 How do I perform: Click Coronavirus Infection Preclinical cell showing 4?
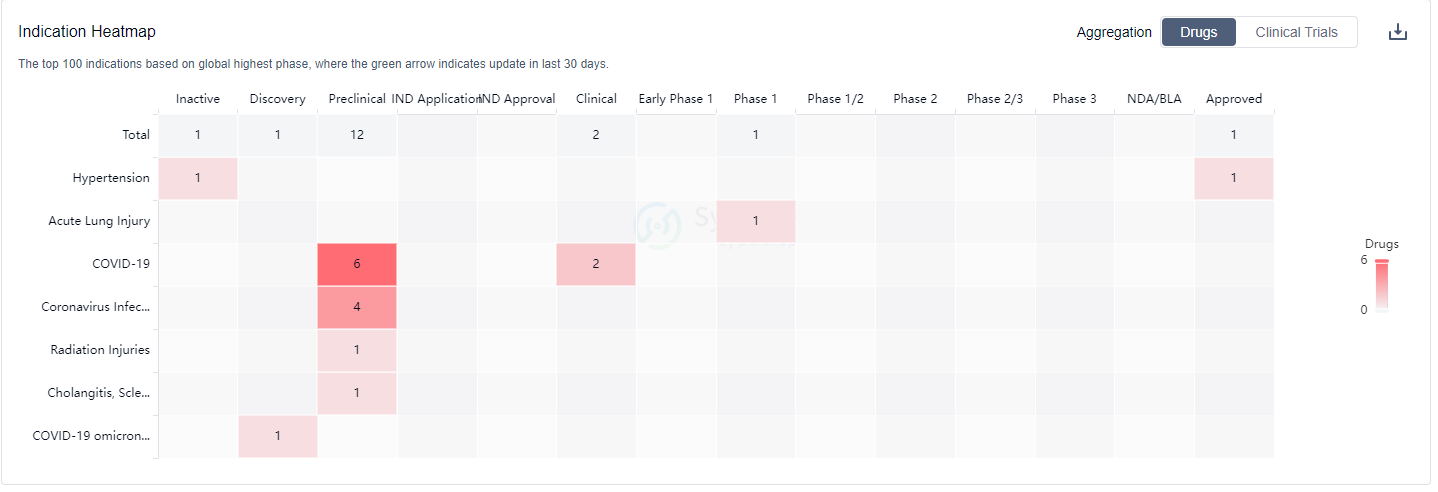point(357,307)
